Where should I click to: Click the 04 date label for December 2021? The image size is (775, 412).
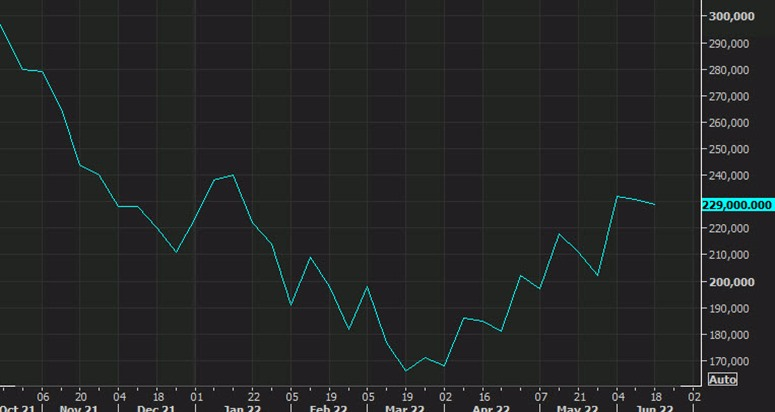119,397
